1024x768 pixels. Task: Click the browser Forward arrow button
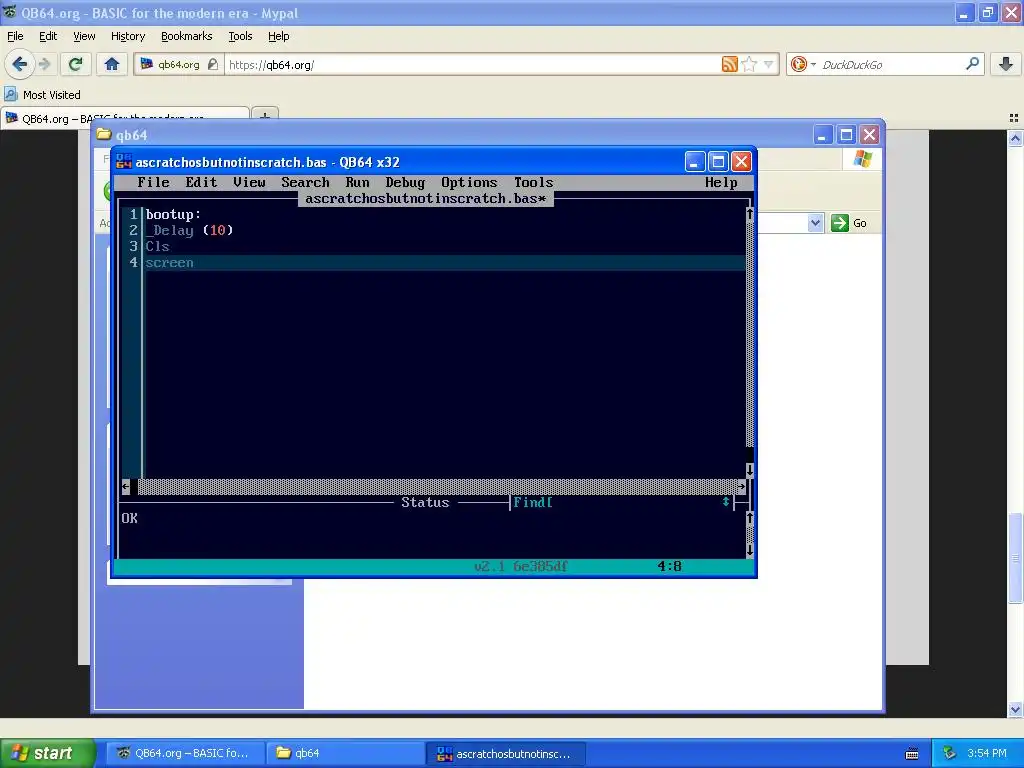(44, 64)
